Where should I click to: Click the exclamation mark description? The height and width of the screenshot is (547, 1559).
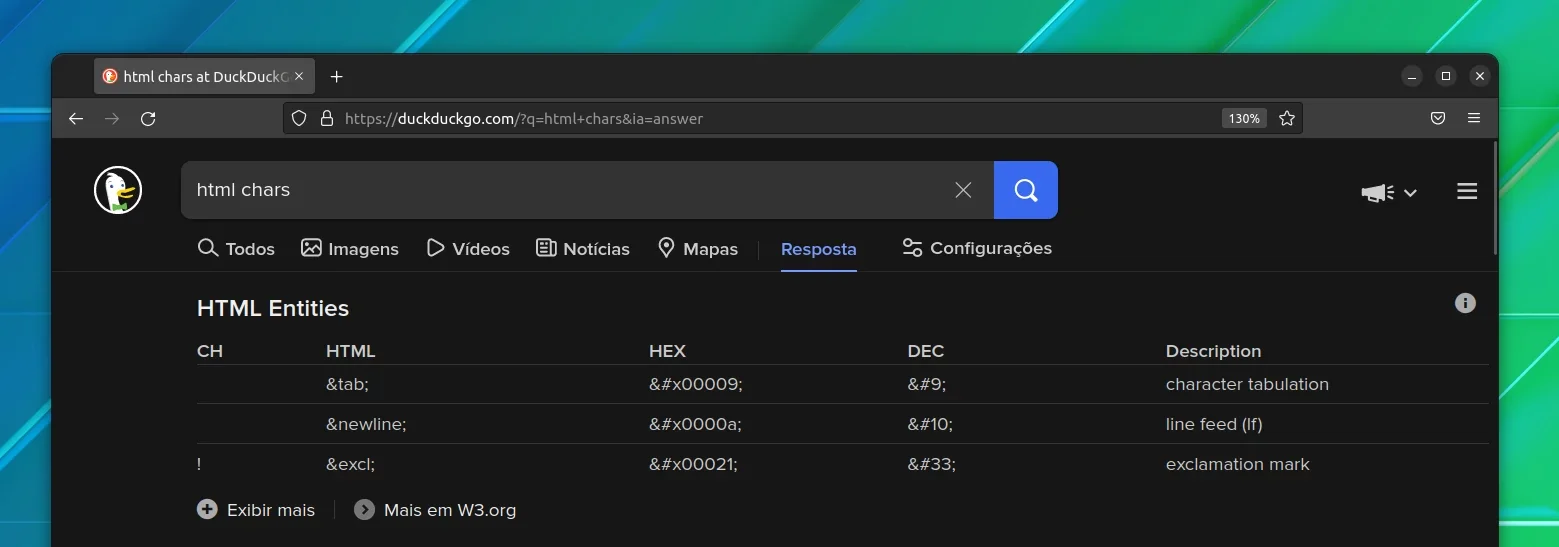pyautogui.click(x=1238, y=464)
